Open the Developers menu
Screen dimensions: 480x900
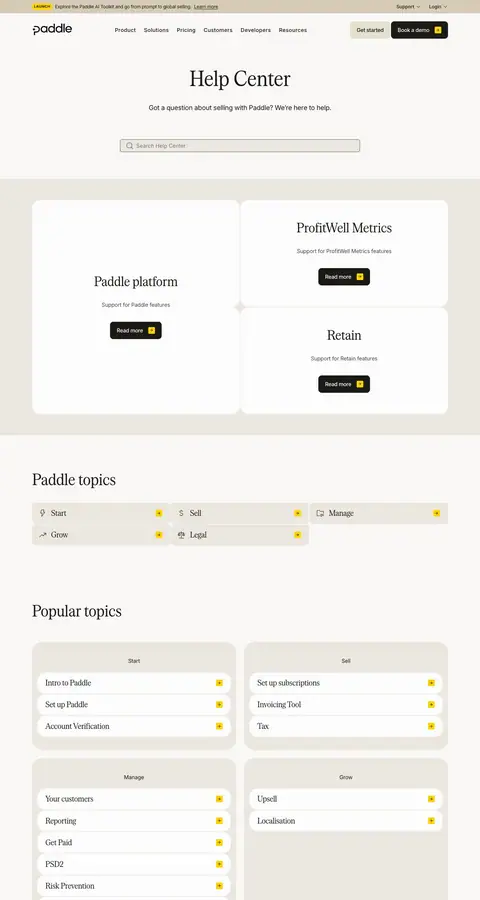point(256,30)
